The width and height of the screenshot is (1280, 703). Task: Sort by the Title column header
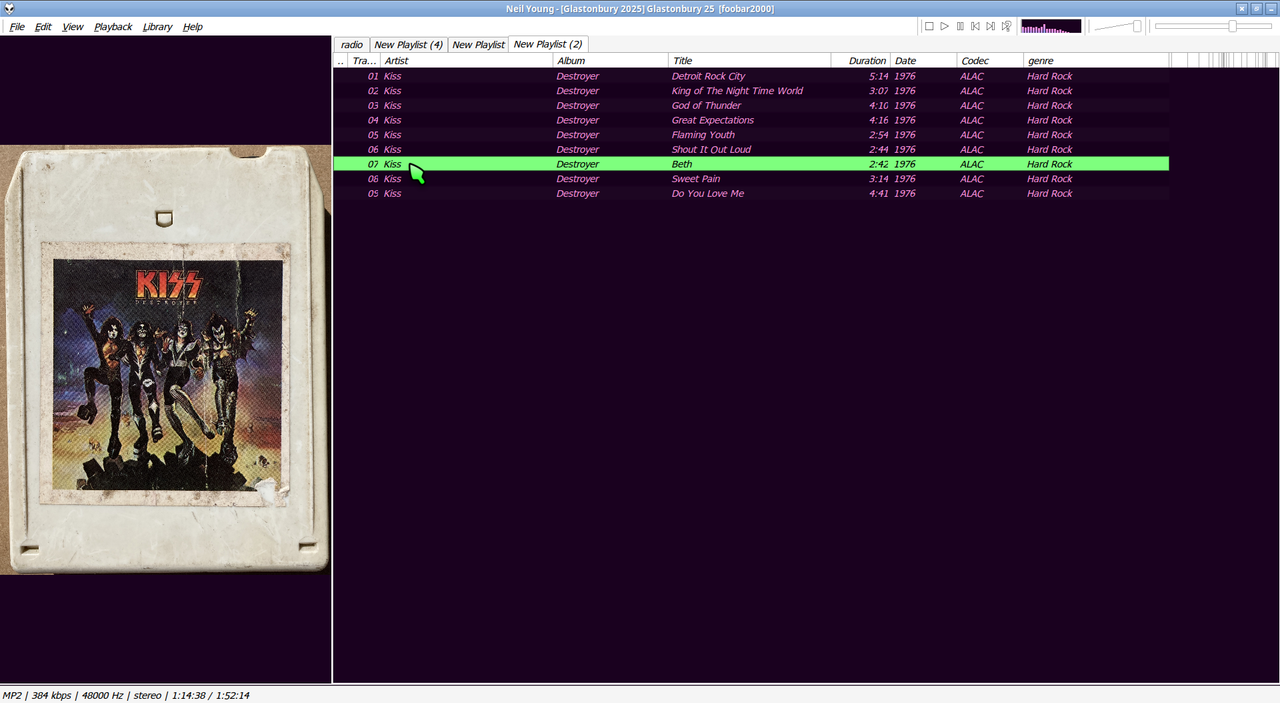pyautogui.click(x=750, y=61)
